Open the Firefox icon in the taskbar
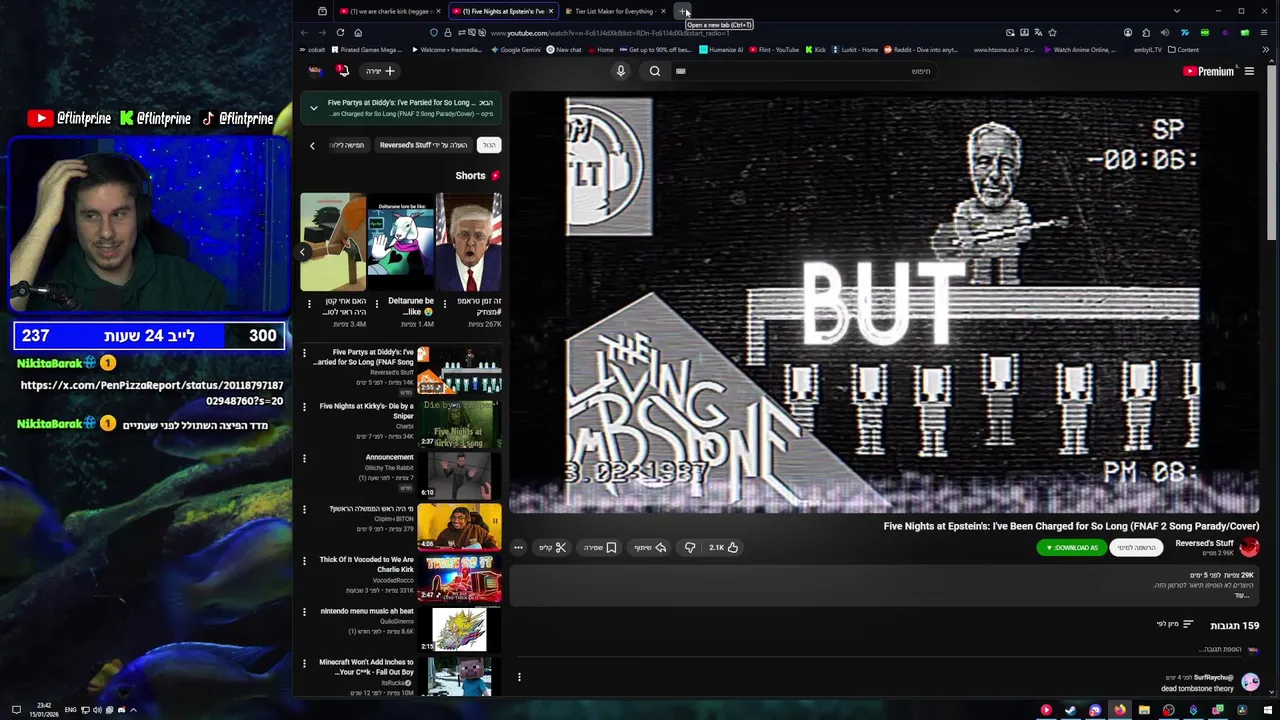 (x=1120, y=710)
